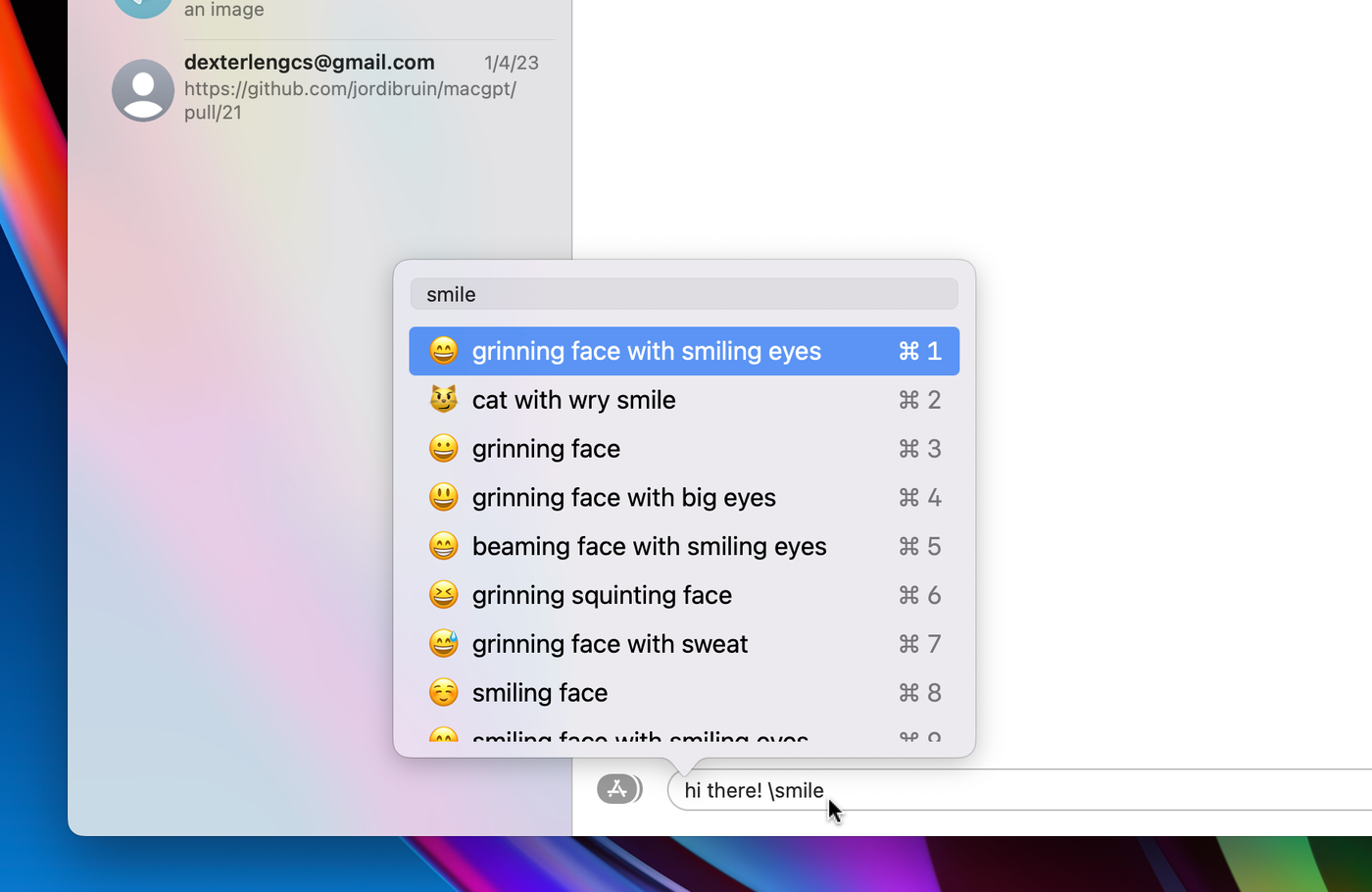The image size is (1372, 892).
Task: Click the grinning face emoji icon
Action: (443, 448)
